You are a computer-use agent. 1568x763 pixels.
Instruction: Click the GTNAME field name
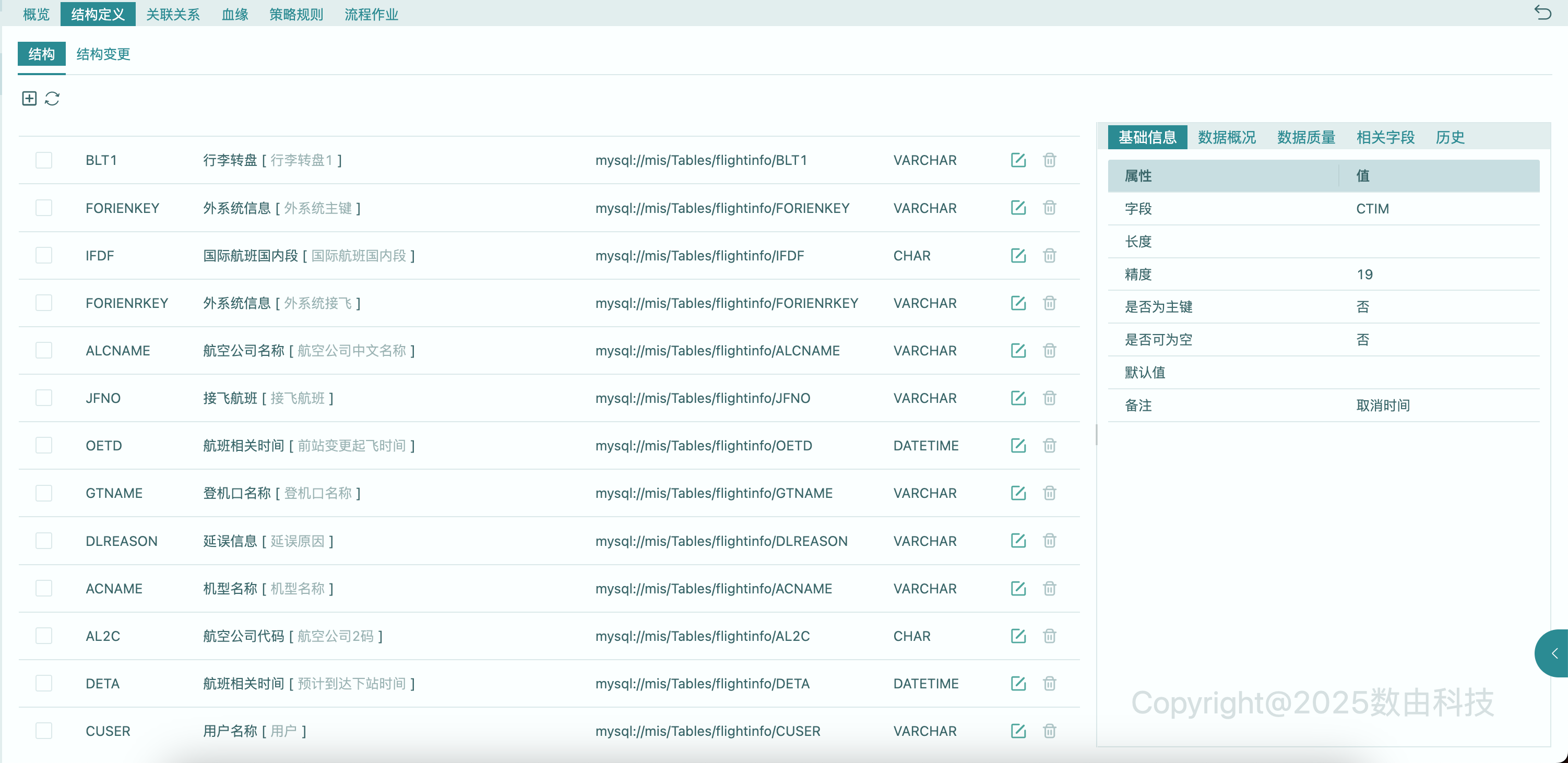[114, 494]
